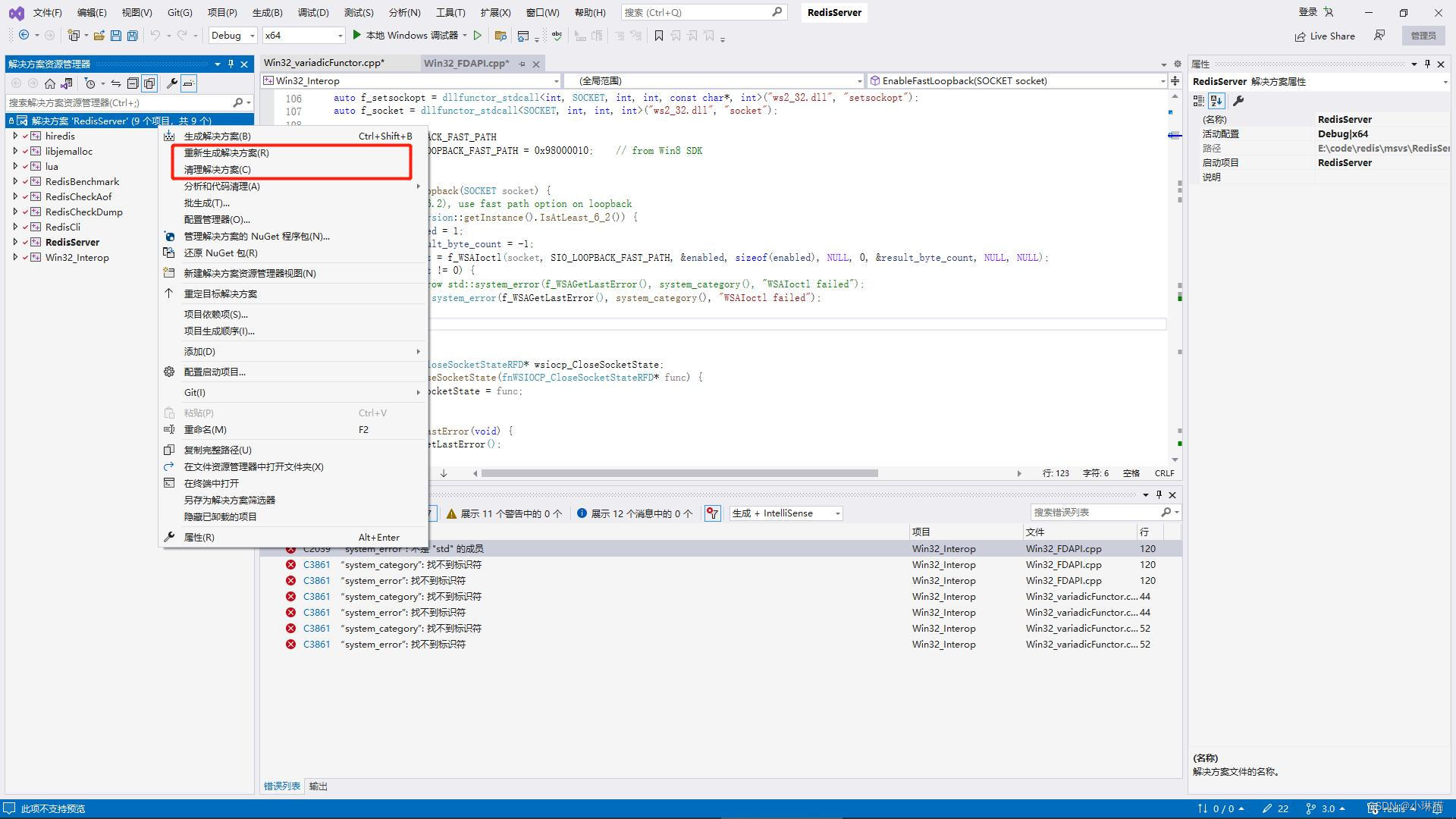Viewport: 1456px width, 819px height.
Task: Toggle the warnings filter in error list
Action: point(504,513)
